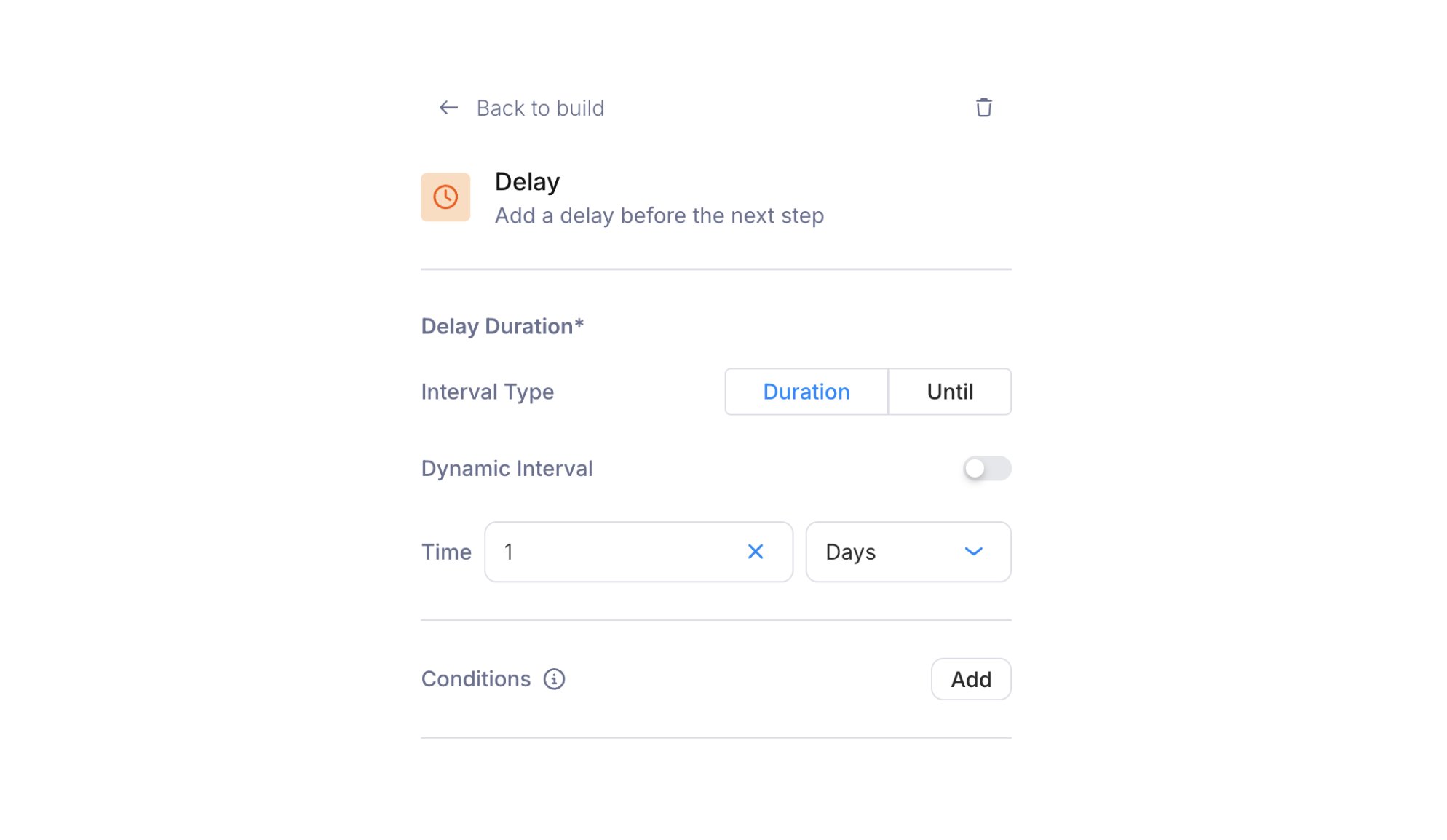Click the Interval Type label
1447x840 pixels.
[x=488, y=392]
